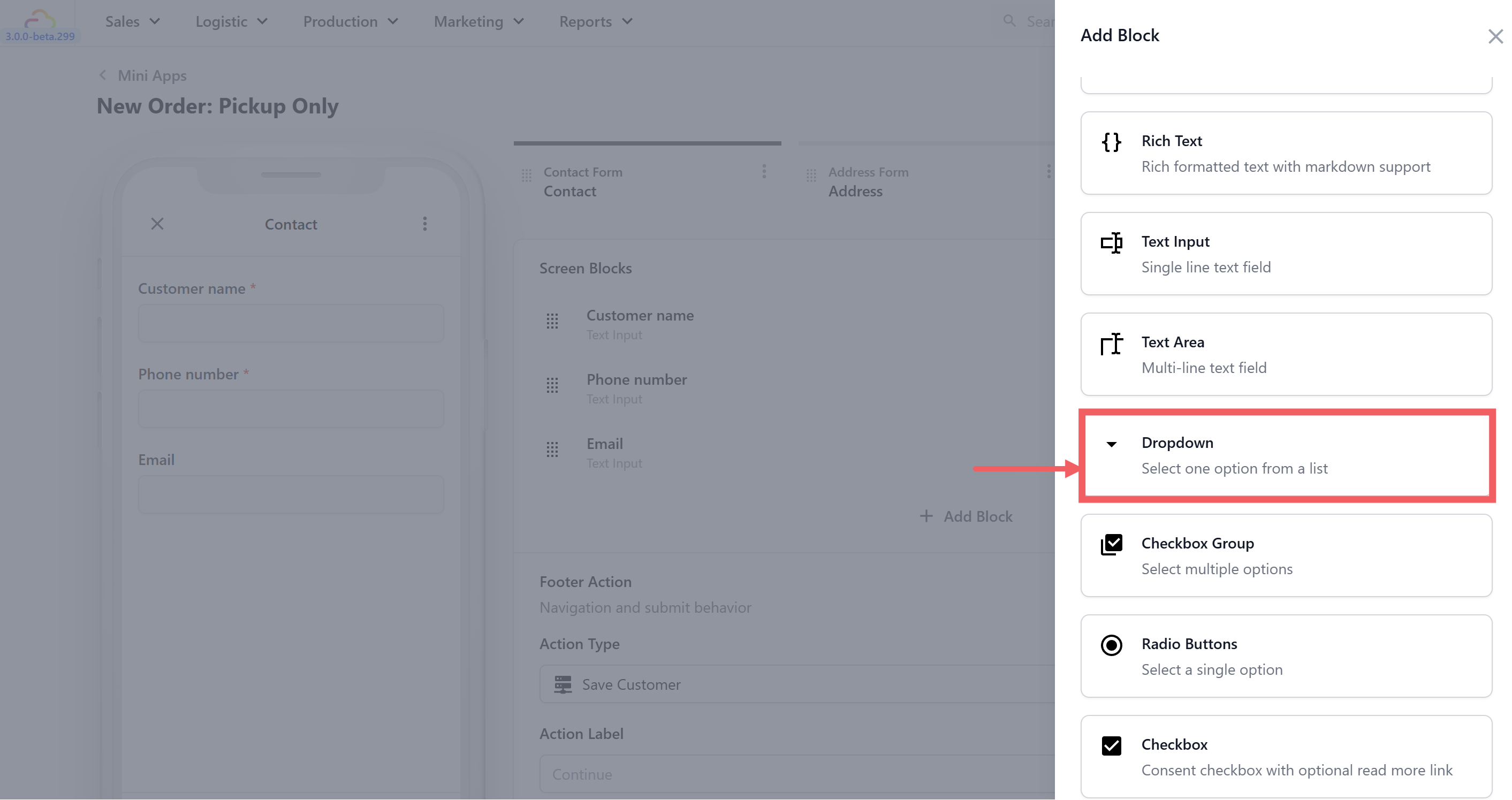
Task: Click the drag handle beside Email block
Action: click(x=552, y=449)
